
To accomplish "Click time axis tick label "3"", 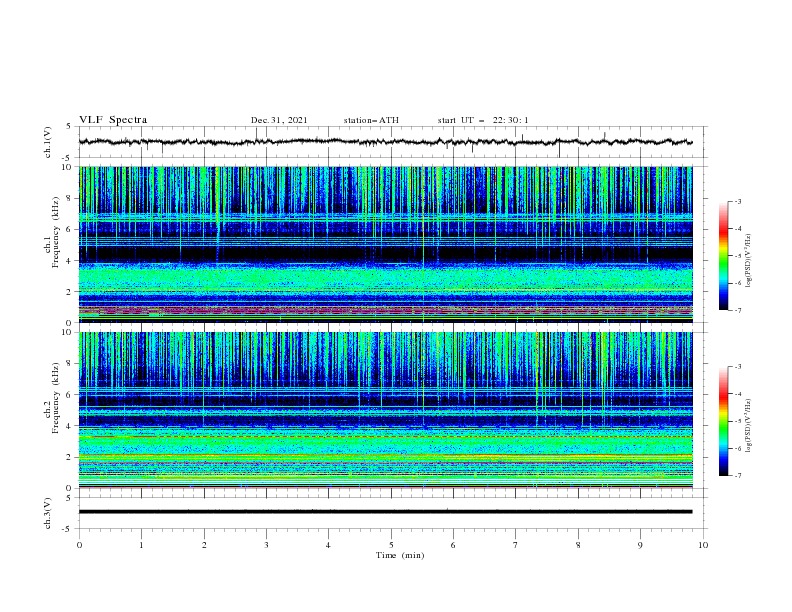I will (x=266, y=545).
